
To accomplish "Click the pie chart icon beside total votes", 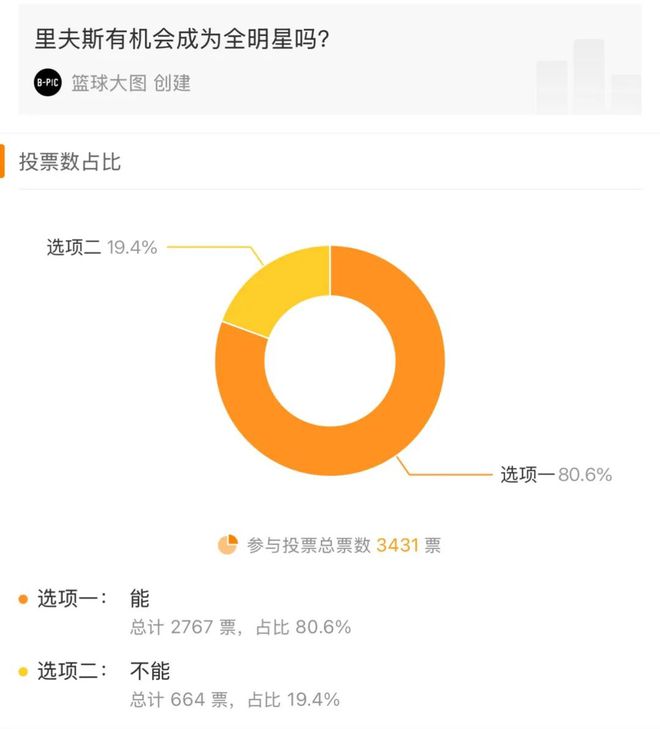I will 228,545.
